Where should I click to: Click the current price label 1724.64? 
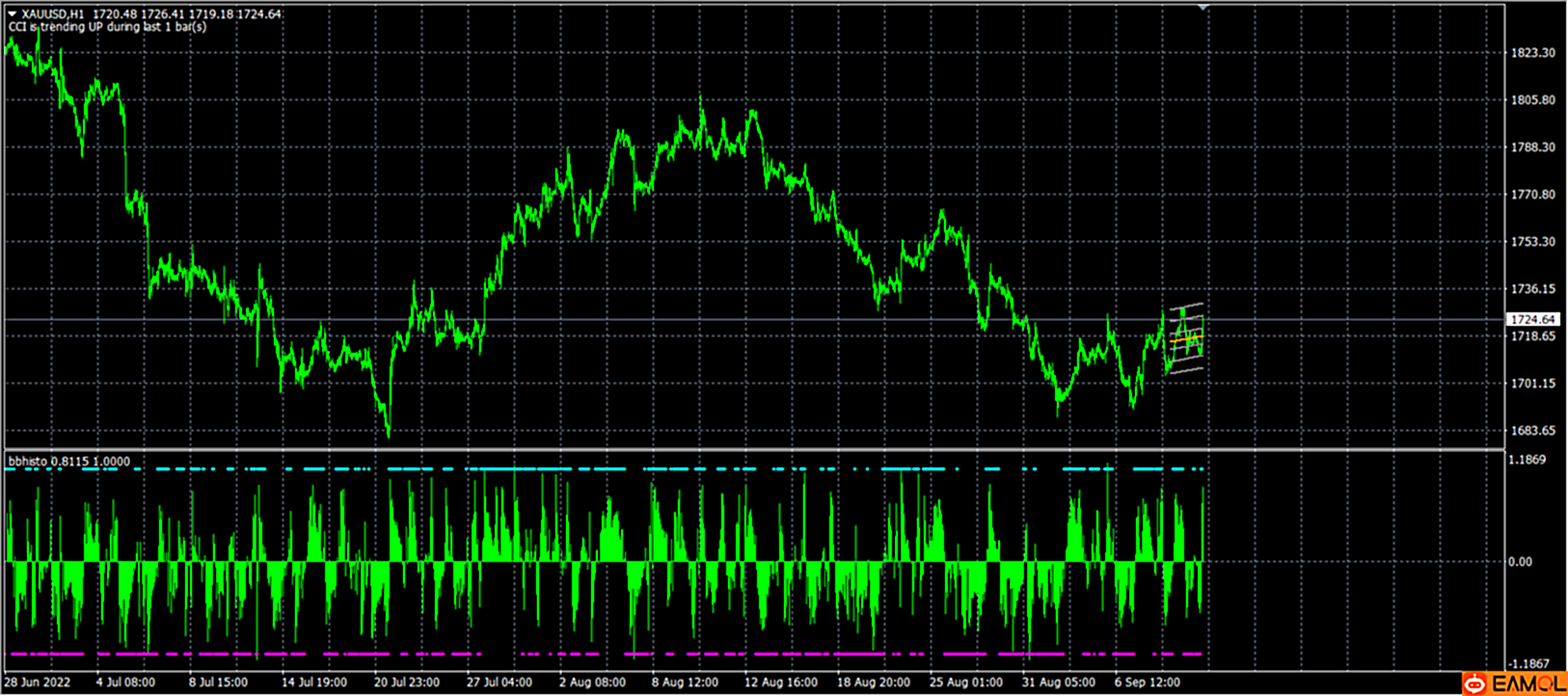[x=1532, y=319]
